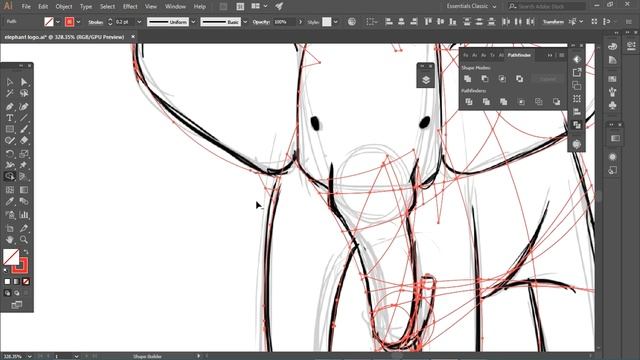Select the Rotate tool

10,154
